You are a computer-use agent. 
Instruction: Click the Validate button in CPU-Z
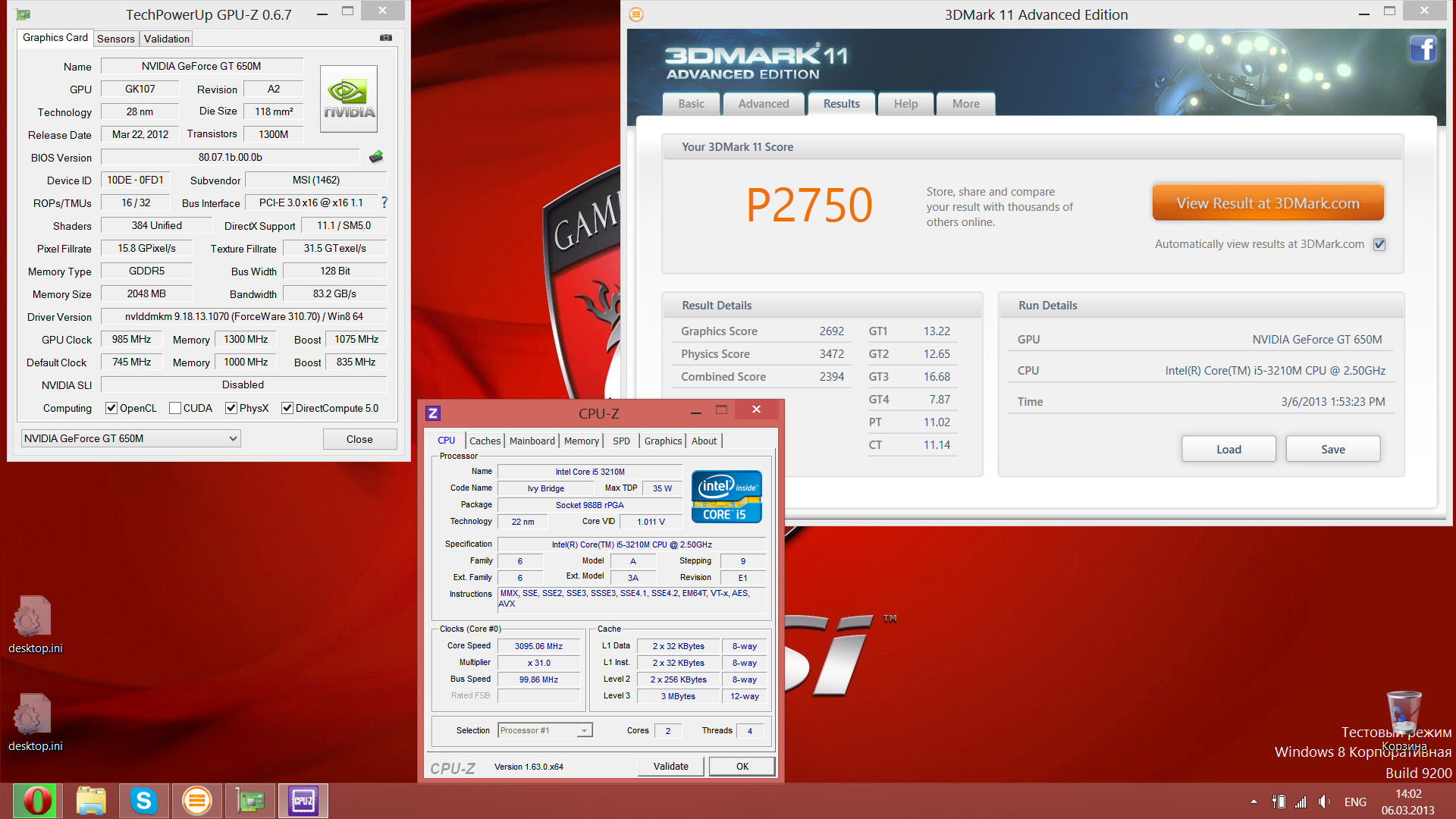pyautogui.click(x=670, y=766)
